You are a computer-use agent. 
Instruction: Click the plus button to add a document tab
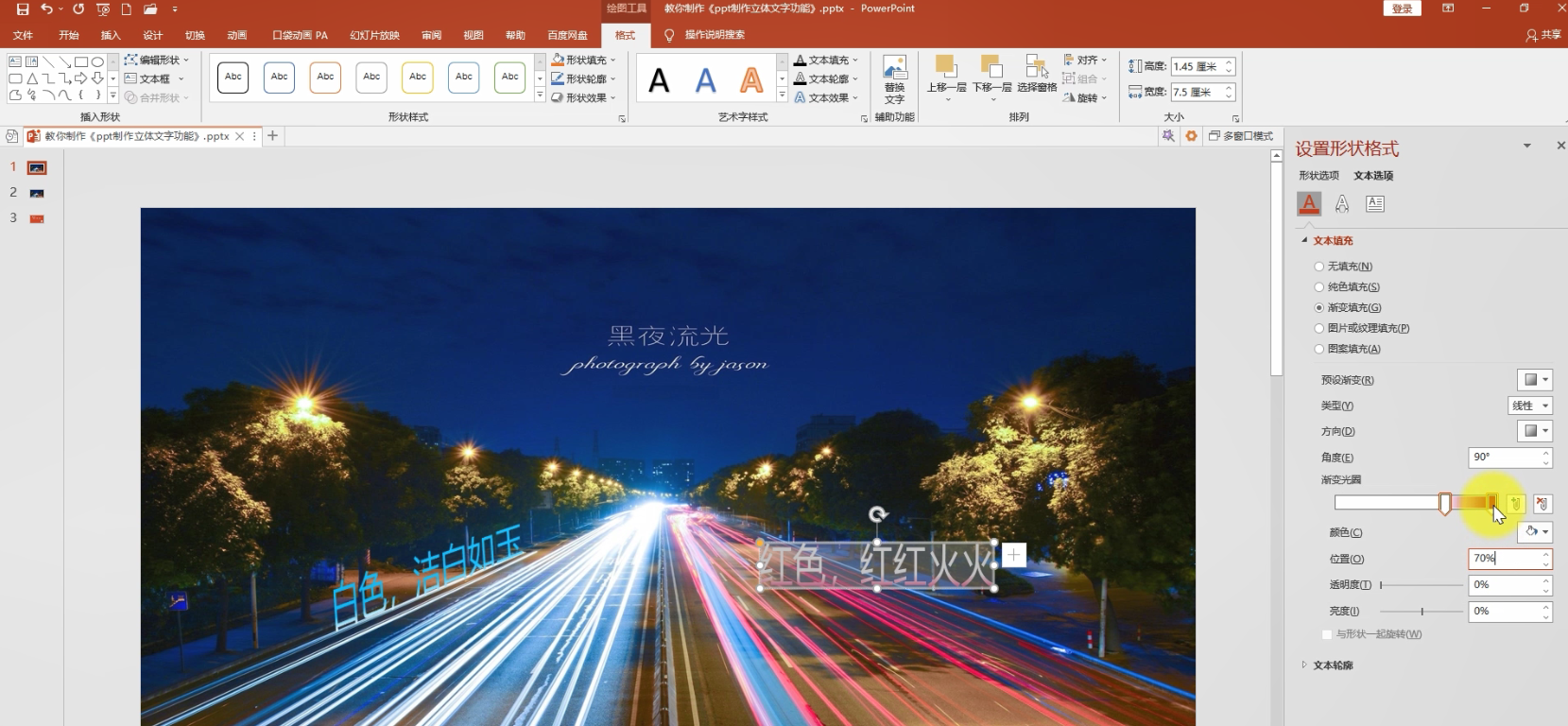pos(272,136)
